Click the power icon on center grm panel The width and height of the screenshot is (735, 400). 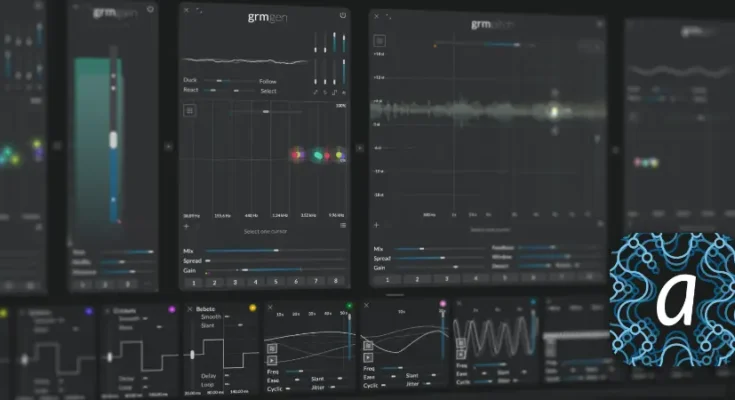[x=343, y=15]
